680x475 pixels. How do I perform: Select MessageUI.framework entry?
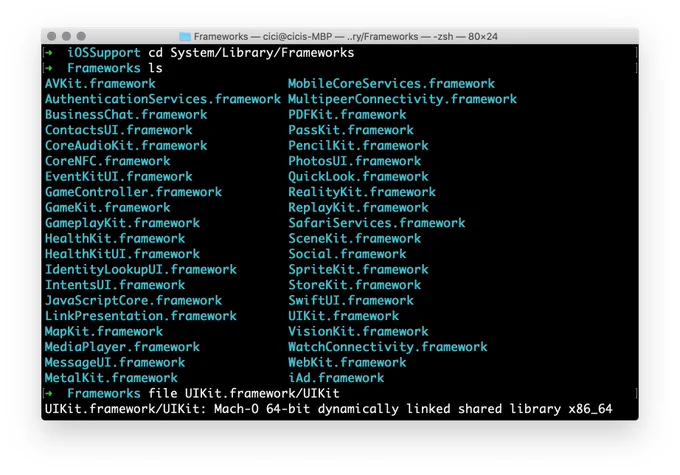tap(115, 363)
